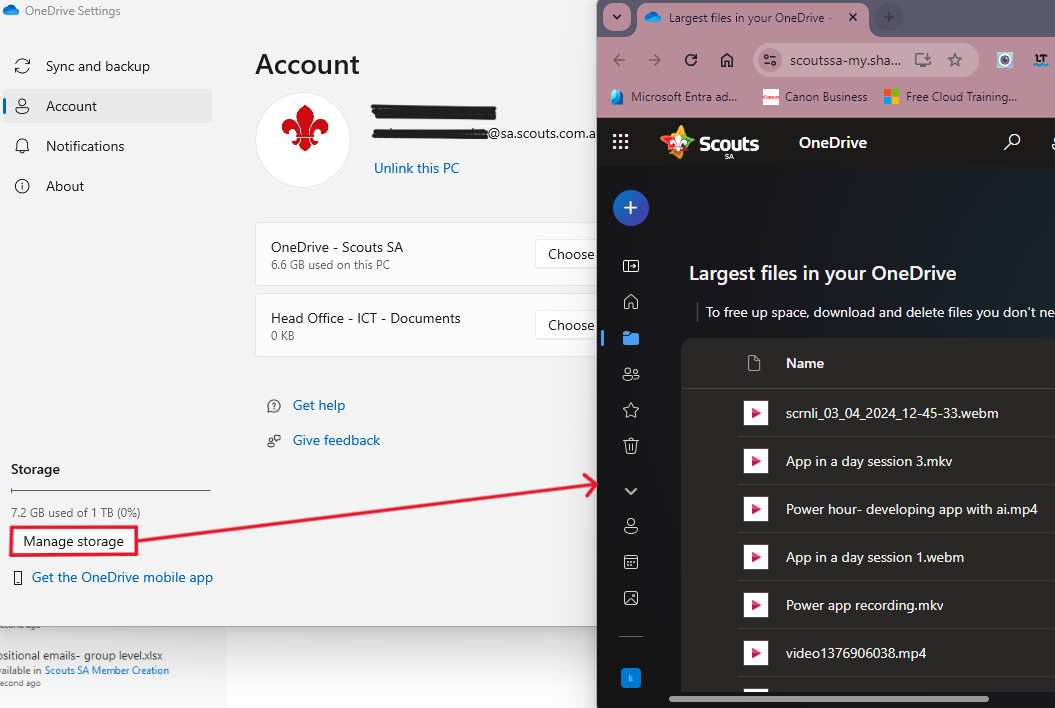Viewport: 1055px width, 708px height.
Task: Click the scoutssa-my.sha... address bar
Action: coord(845,60)
